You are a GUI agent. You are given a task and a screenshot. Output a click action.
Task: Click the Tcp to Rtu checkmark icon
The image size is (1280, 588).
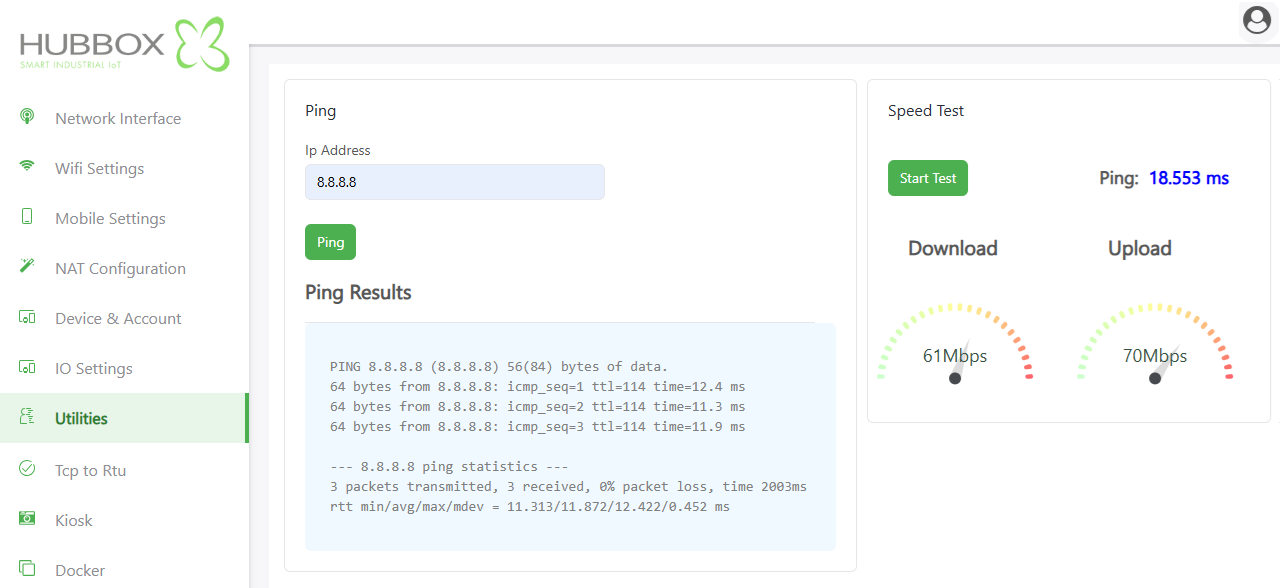pyautogui.click(x=27, y=469)
